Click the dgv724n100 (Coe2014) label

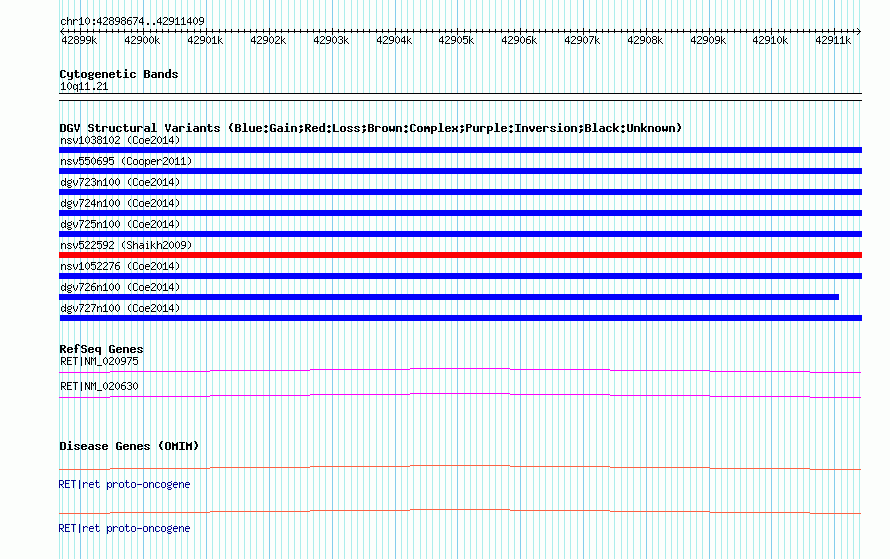tap(120, 203)
